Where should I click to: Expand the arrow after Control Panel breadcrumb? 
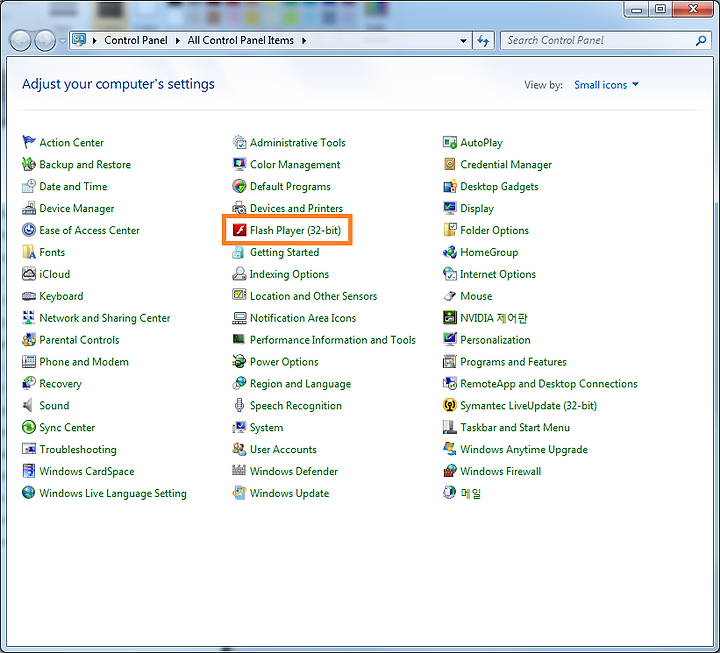coord(178,40)
